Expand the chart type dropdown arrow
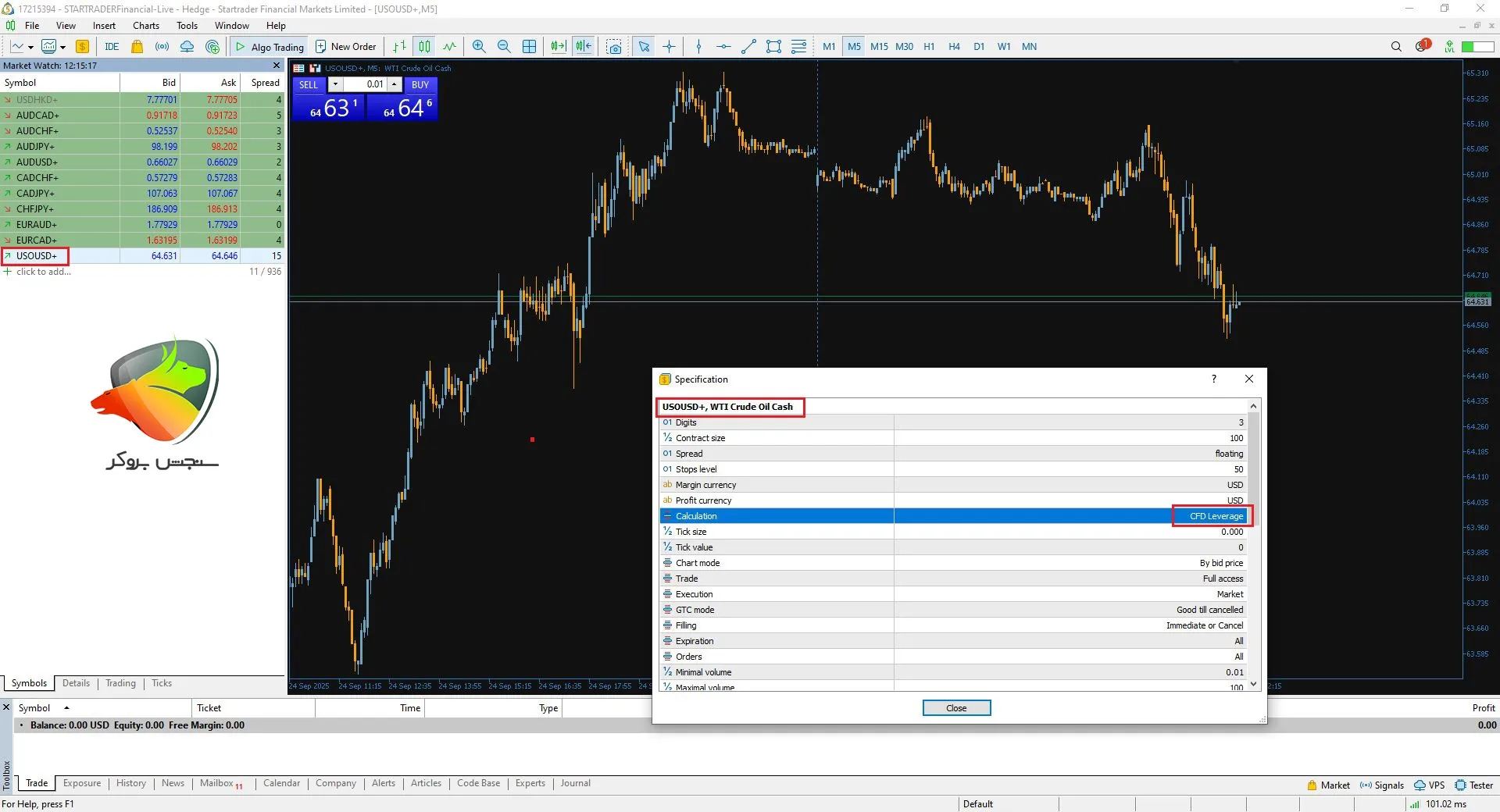Screen dimensions: 1500x812 30,47
